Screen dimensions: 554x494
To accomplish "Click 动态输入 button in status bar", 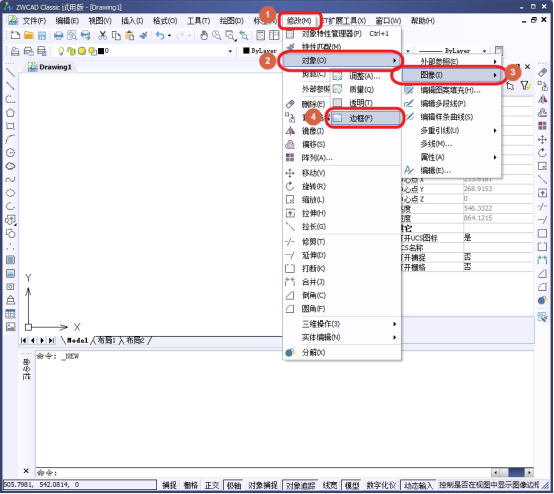I will coord(418,485).
